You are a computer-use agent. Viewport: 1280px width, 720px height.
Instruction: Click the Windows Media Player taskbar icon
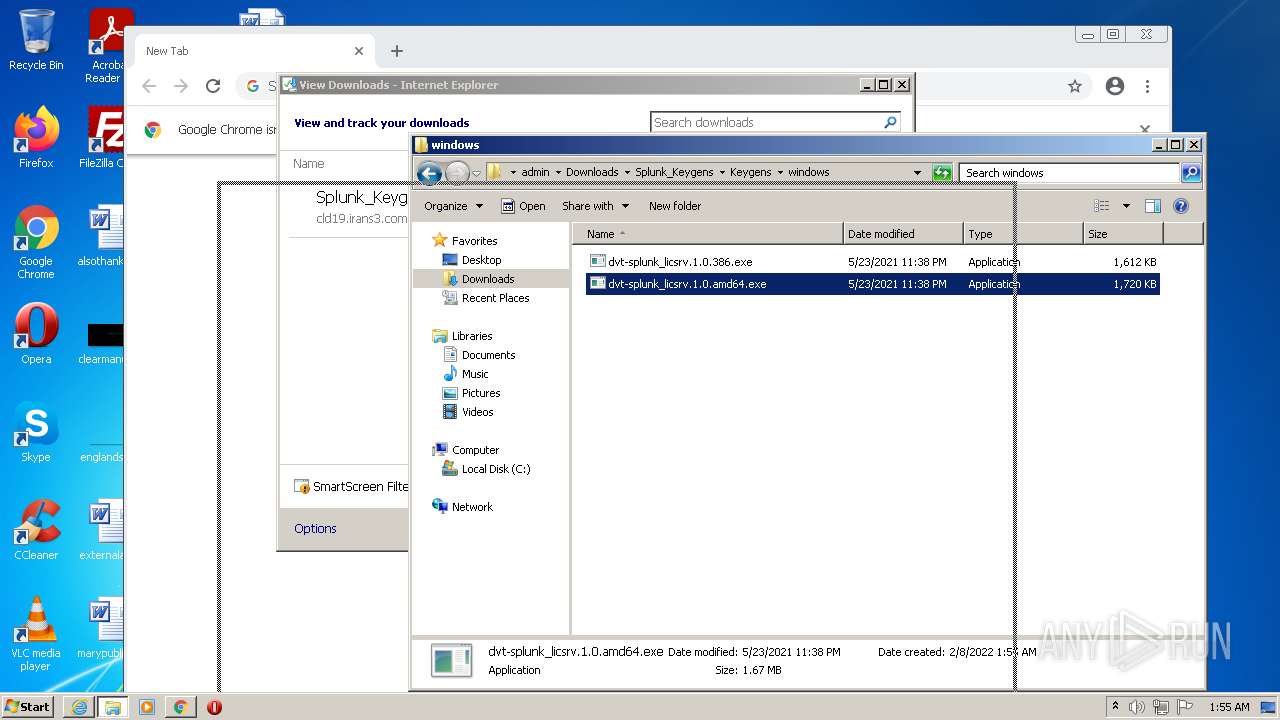(147, 707)
